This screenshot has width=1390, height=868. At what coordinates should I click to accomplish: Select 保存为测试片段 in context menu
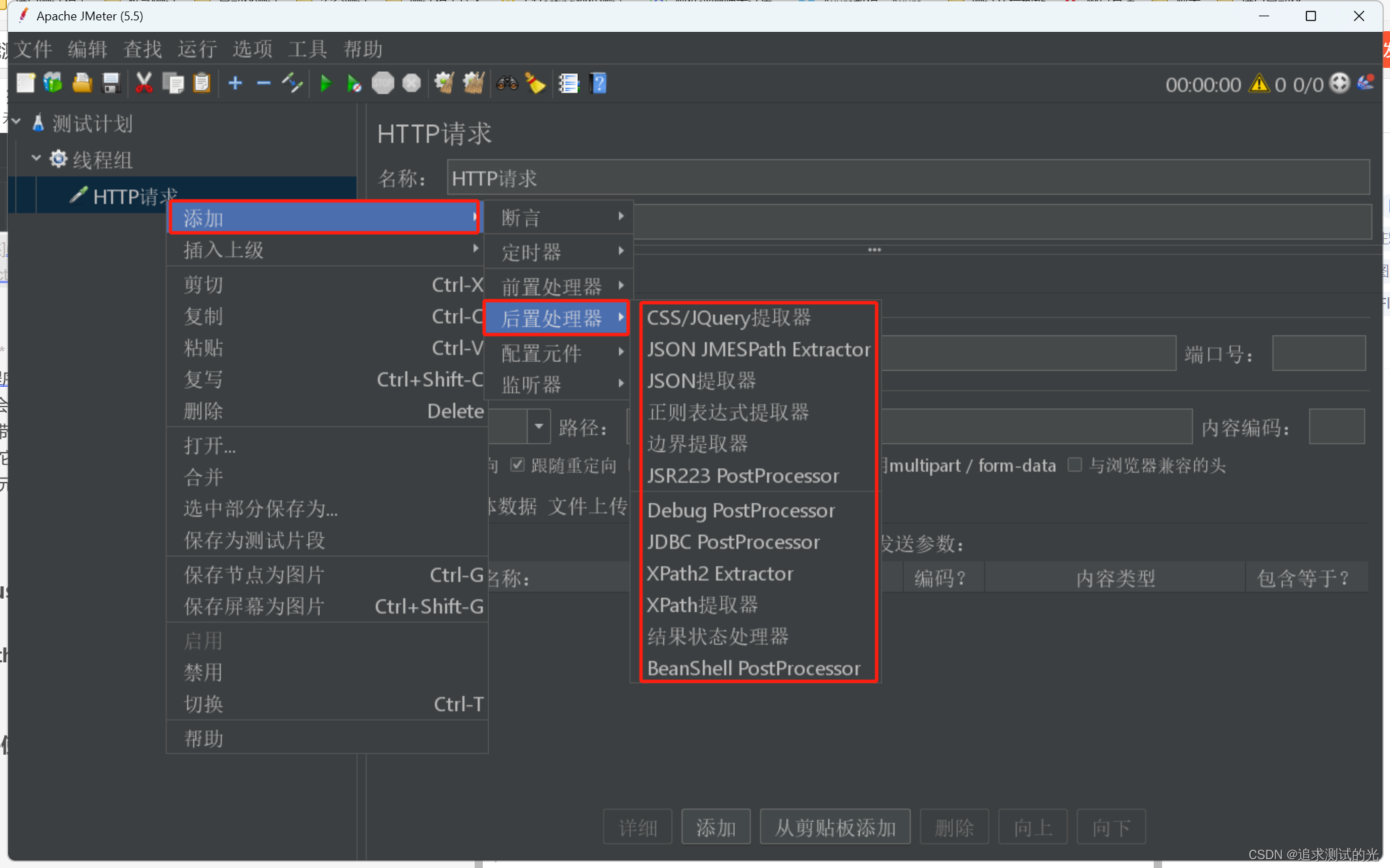click(x=327, y=540)
